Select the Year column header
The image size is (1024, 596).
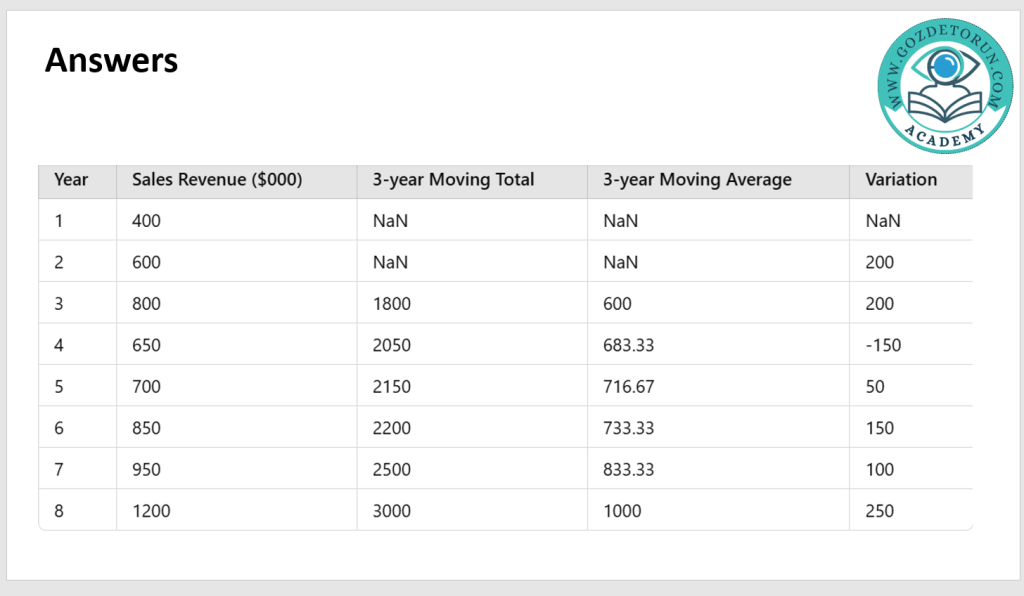[x=71, y=180]
